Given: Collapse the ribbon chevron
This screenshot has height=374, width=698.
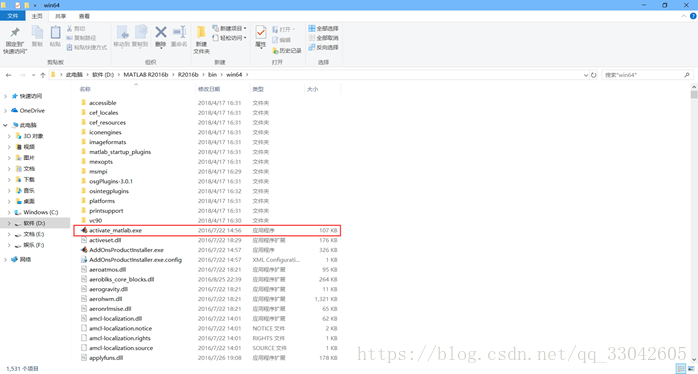Looking at the screenshot, I should pos(684,16).
